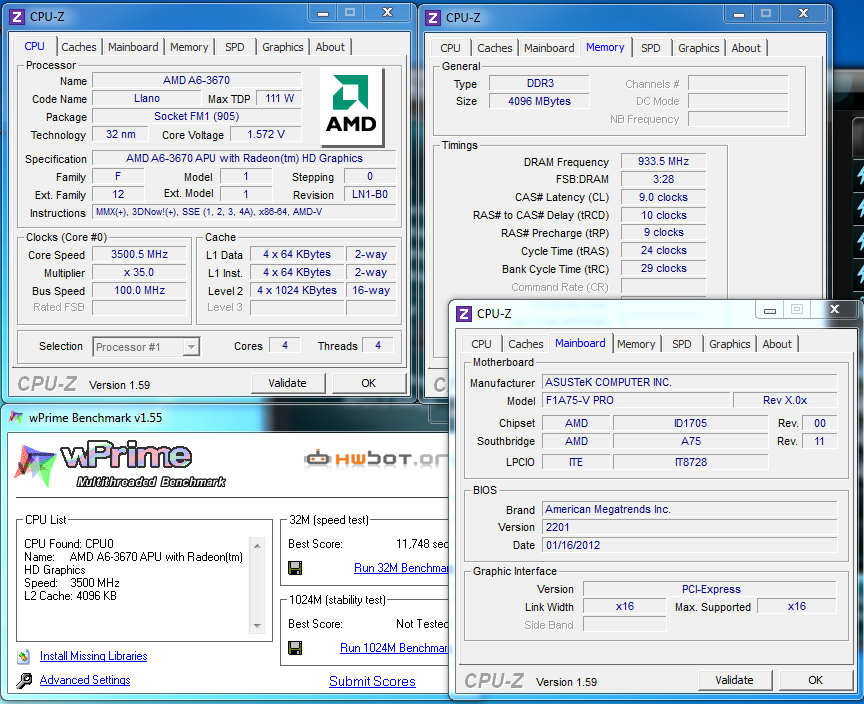Open the About tab in the left CPU-Z window
Viewport: 864px width, 704px height.
tap(330, 47)
